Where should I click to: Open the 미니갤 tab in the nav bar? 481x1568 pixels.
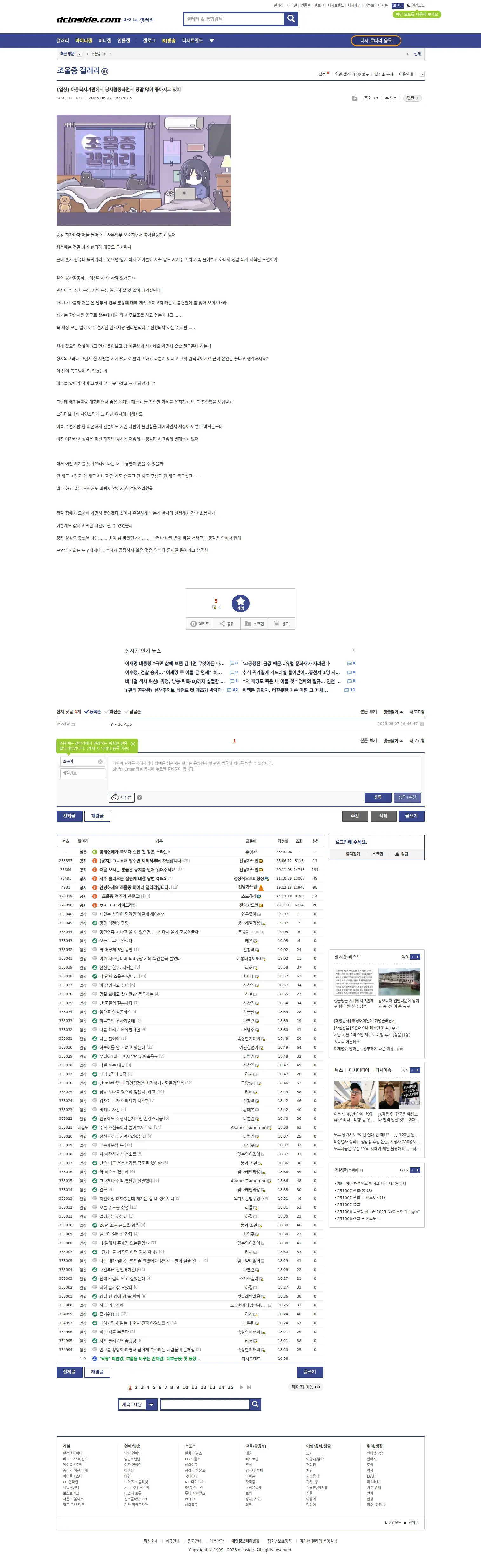click(x=105, y=41)
